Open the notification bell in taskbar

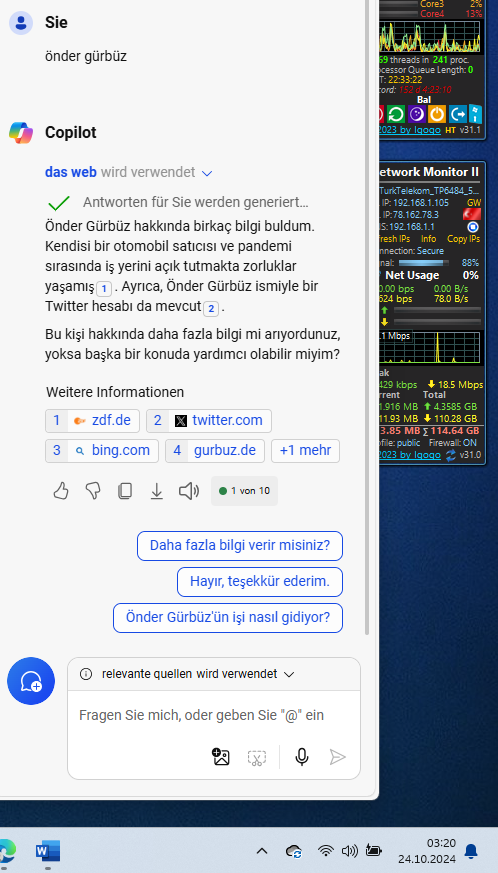tap(471, 851)
